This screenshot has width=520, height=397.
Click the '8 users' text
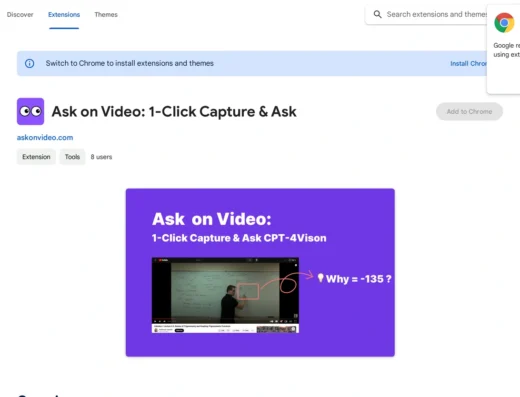pyautogui.click(x=101, y=157)
